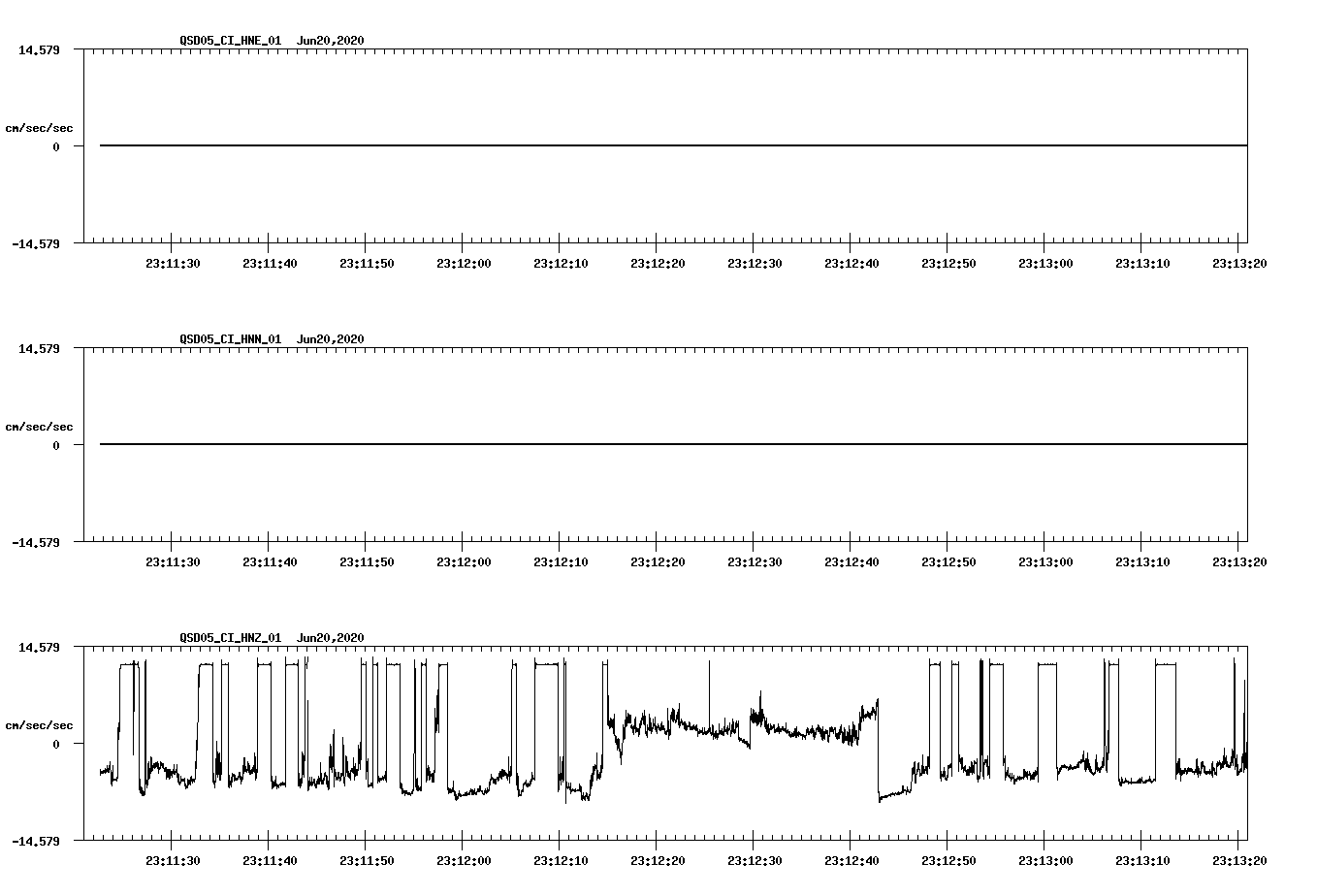Click the zero axis label of HNN plot
The height and width of the screenshot is (896, 1317).
(x=56, y=446)
